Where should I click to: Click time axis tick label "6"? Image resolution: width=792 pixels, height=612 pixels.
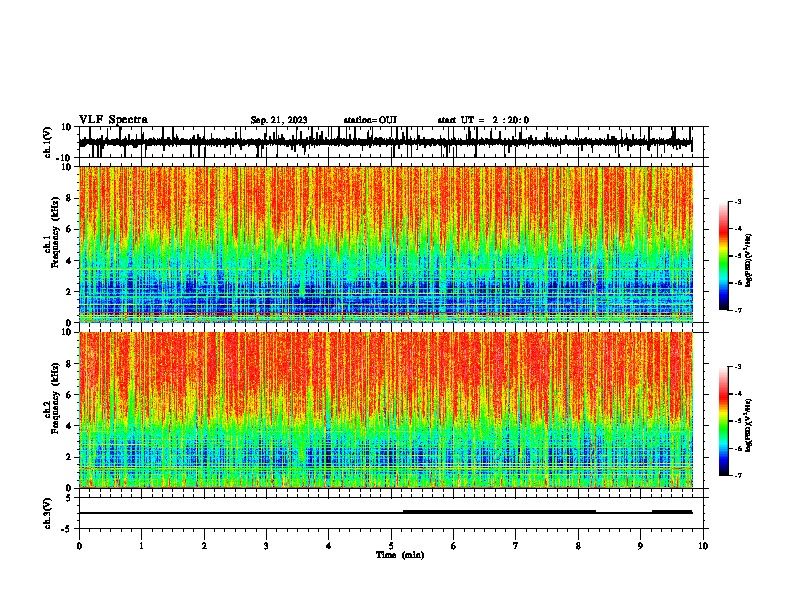tap(454, 546)
